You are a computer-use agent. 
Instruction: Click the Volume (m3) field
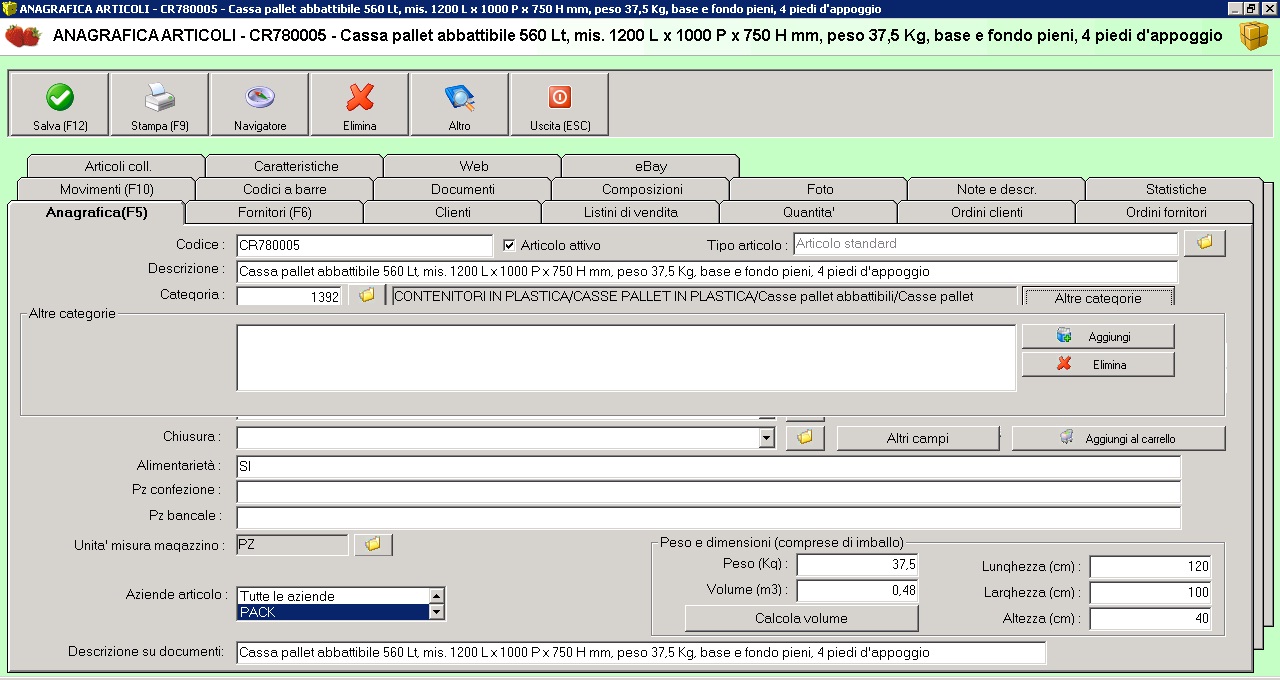[857, 591]
